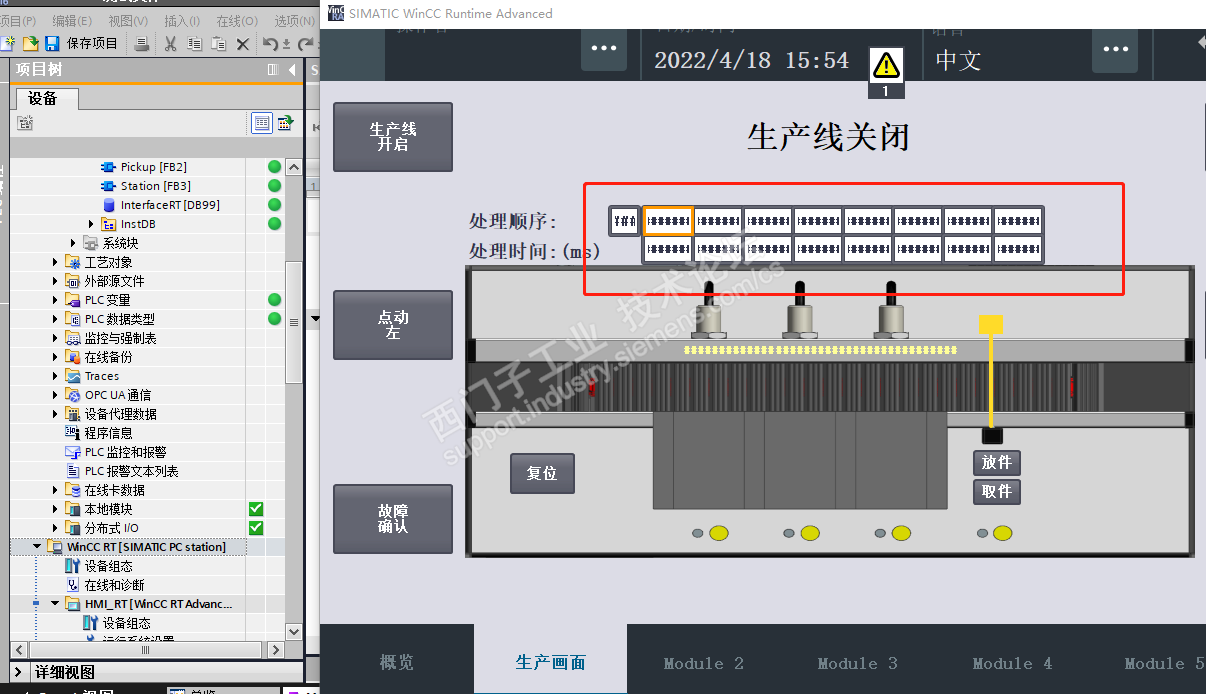
Task: Expand the Traces node
Action: 55,376
